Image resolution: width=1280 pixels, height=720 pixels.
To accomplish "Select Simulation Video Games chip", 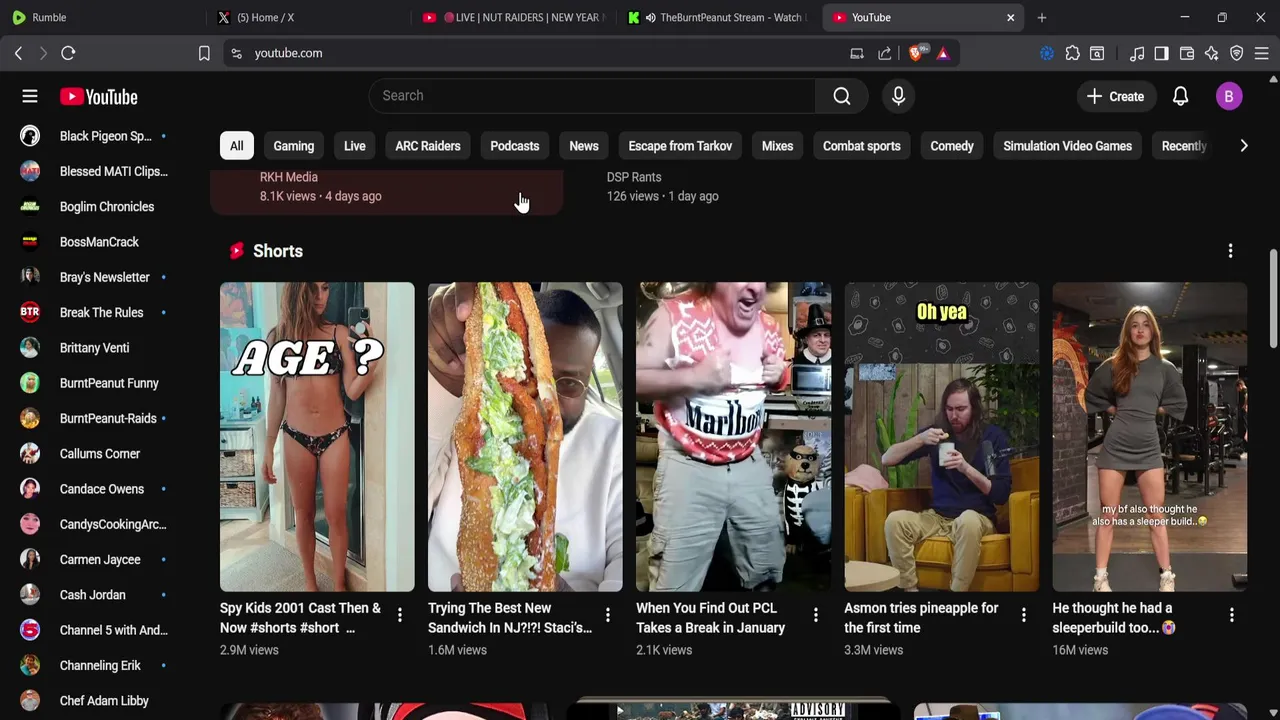I will click(1067, 146).
